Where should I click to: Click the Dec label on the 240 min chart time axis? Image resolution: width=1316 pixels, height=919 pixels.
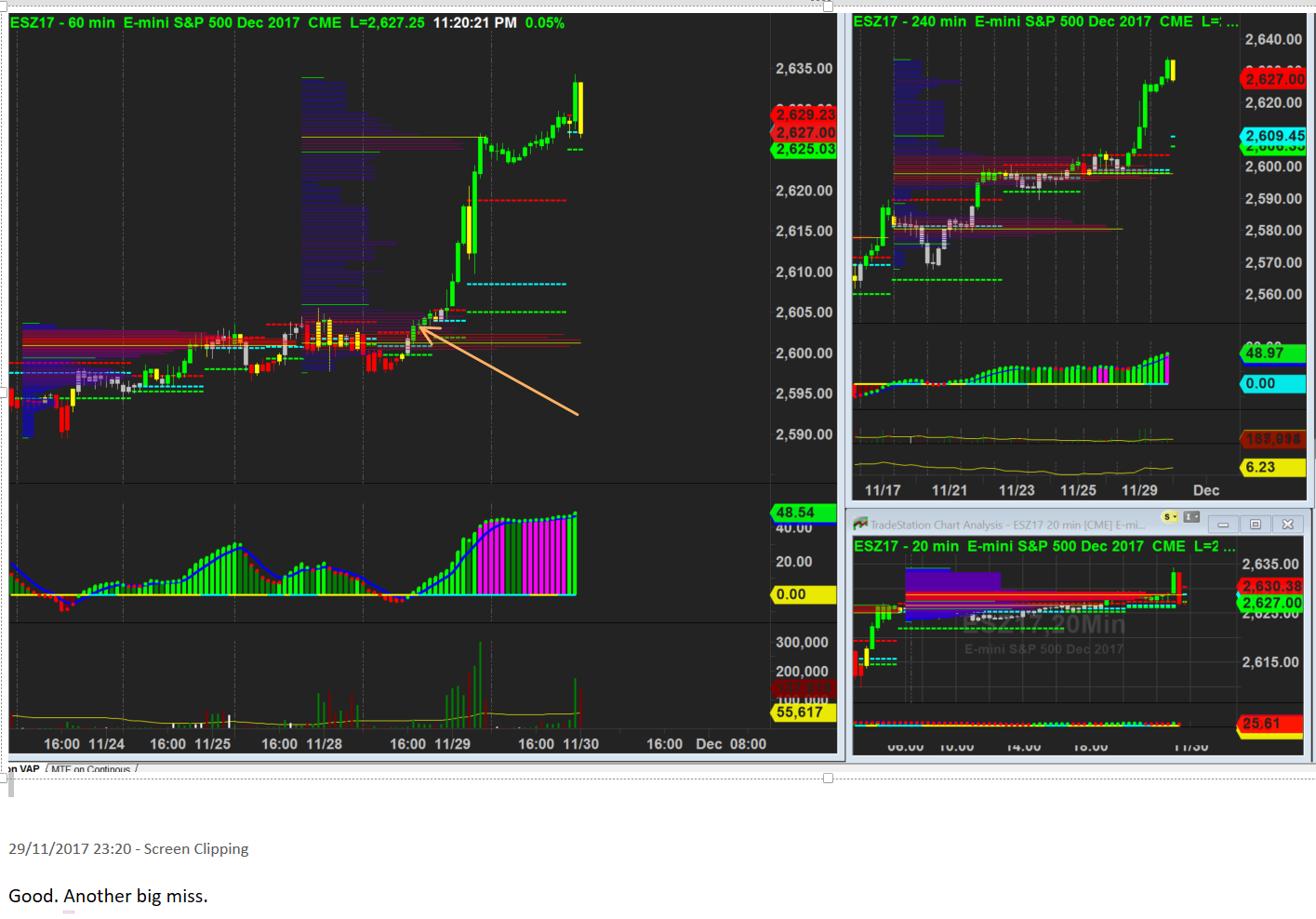pyautogui.click(x=1206, y=490)
